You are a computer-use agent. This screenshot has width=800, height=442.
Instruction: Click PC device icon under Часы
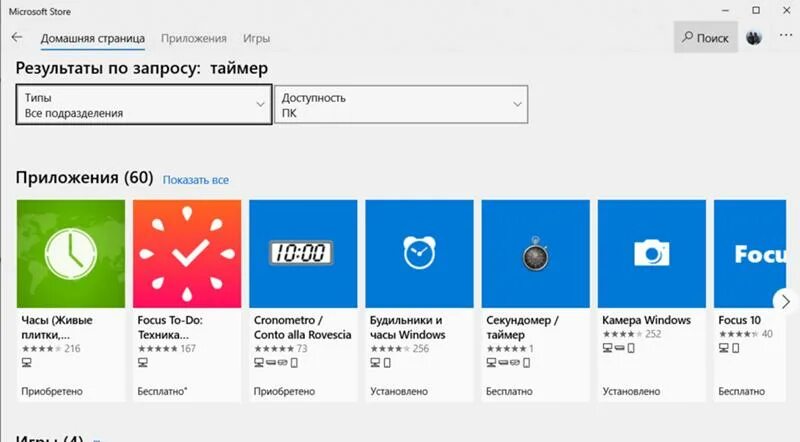click(x=27, y=362)
